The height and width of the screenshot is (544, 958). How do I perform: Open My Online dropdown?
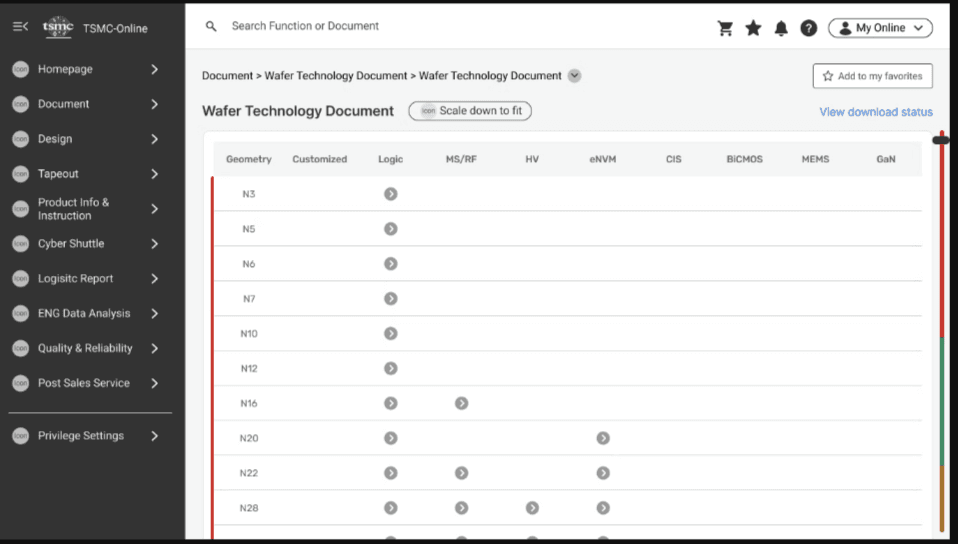click(x=880, y=28)
